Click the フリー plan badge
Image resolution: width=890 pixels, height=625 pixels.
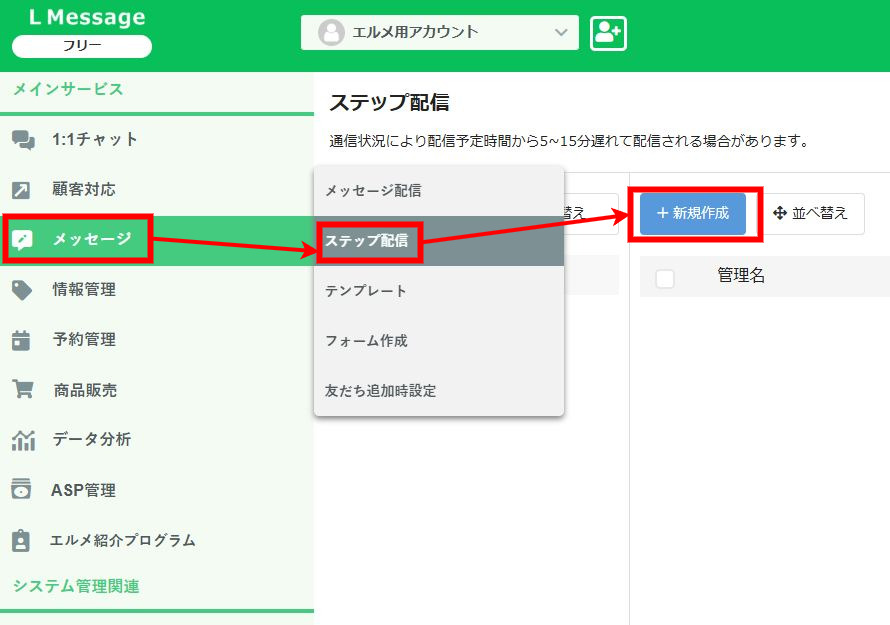(x=82, y=46)
